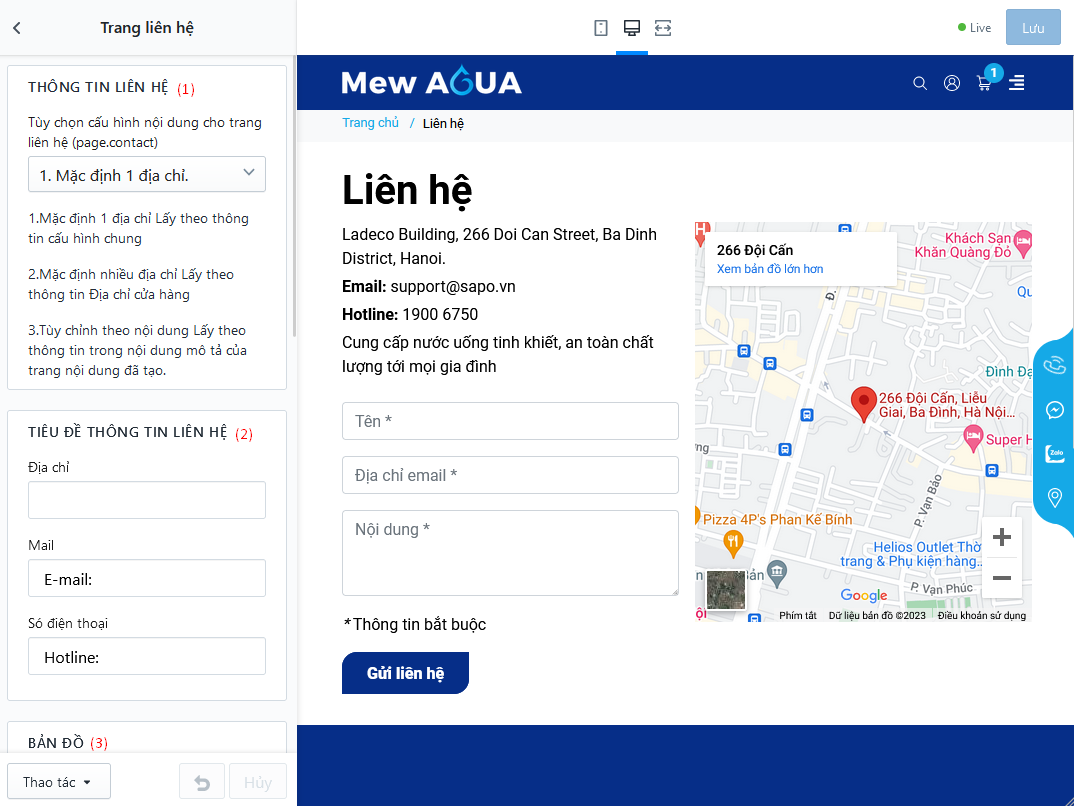The width and height of the screenshot is (1074, 806).
Task: Click the Zalo floating icon
Action: pyautogui.click(x=1055, y=453)
